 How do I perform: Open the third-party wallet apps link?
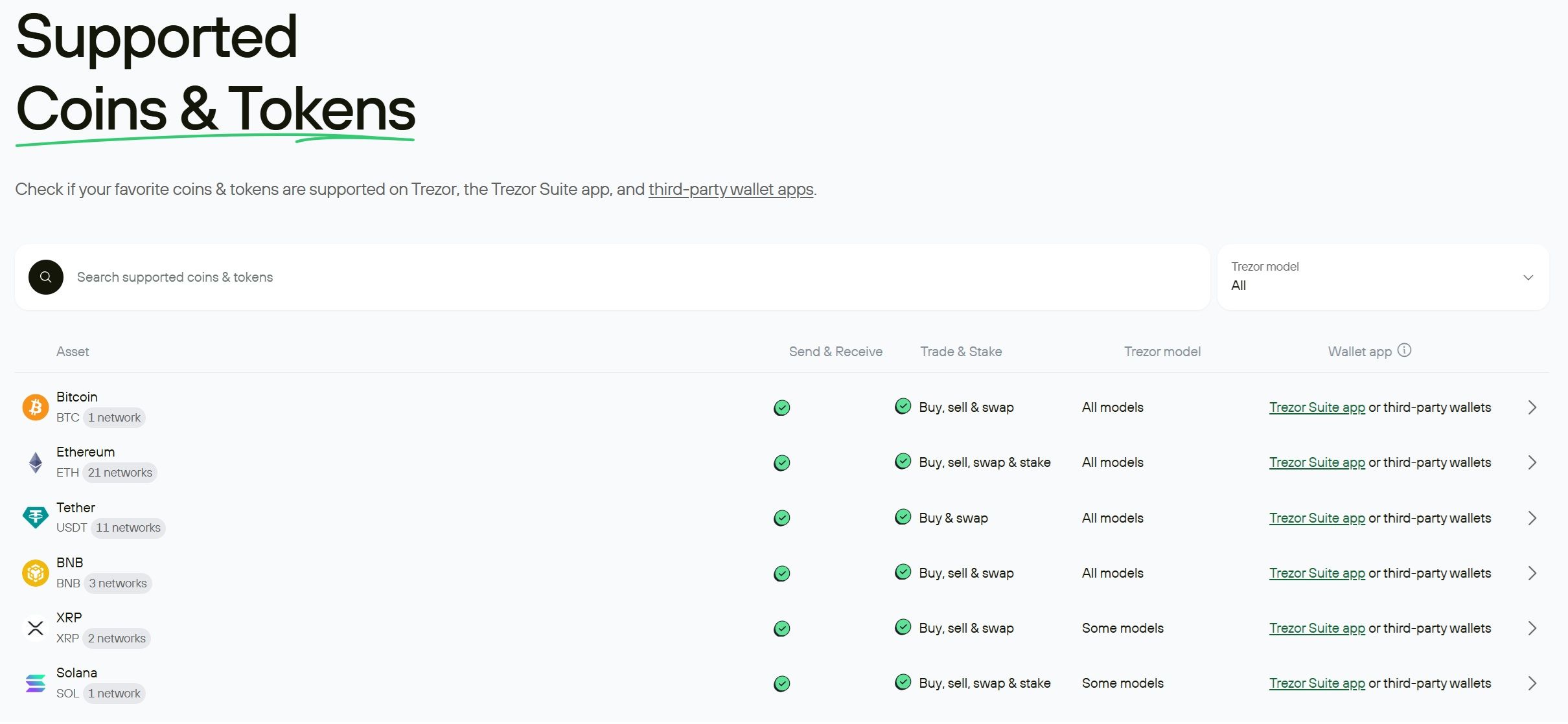click(730, 189)
